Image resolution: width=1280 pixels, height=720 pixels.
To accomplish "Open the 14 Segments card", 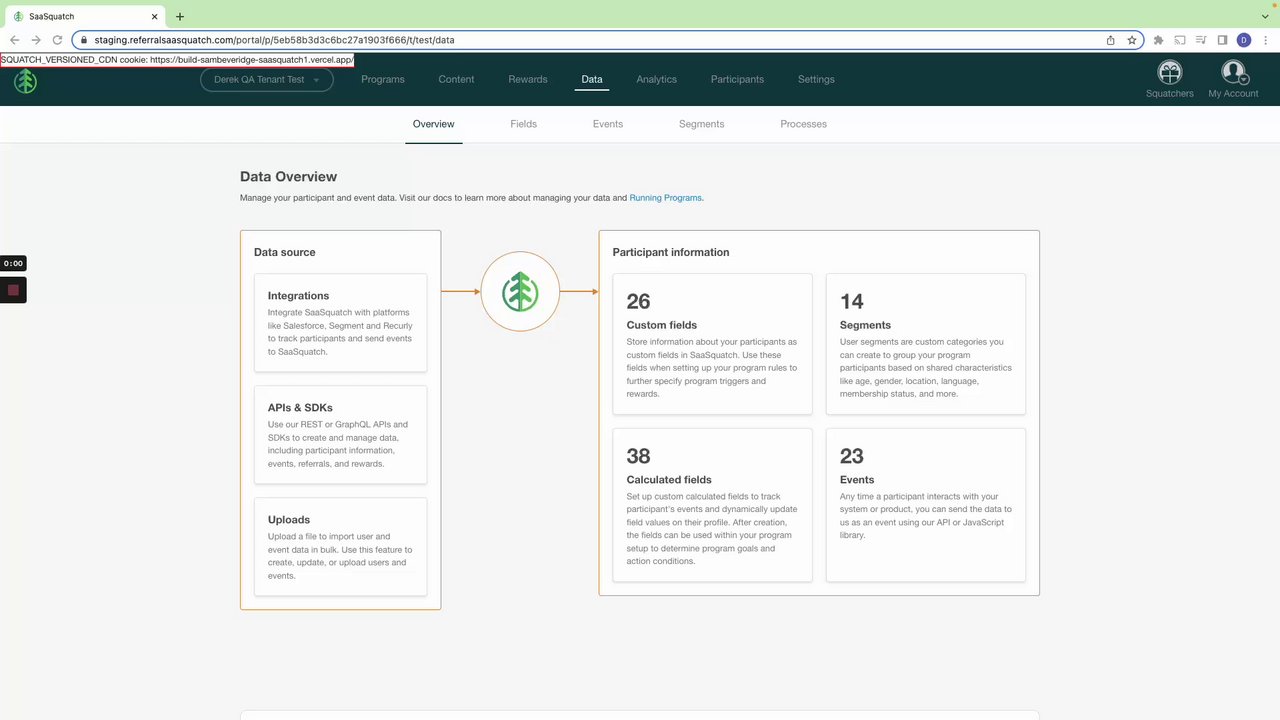I will 926,344.
